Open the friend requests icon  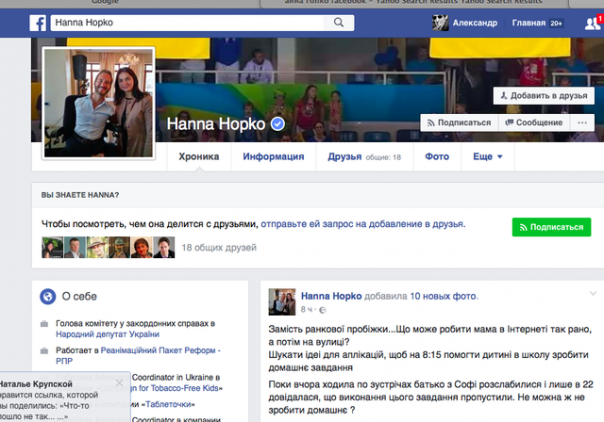coord(592,24)
